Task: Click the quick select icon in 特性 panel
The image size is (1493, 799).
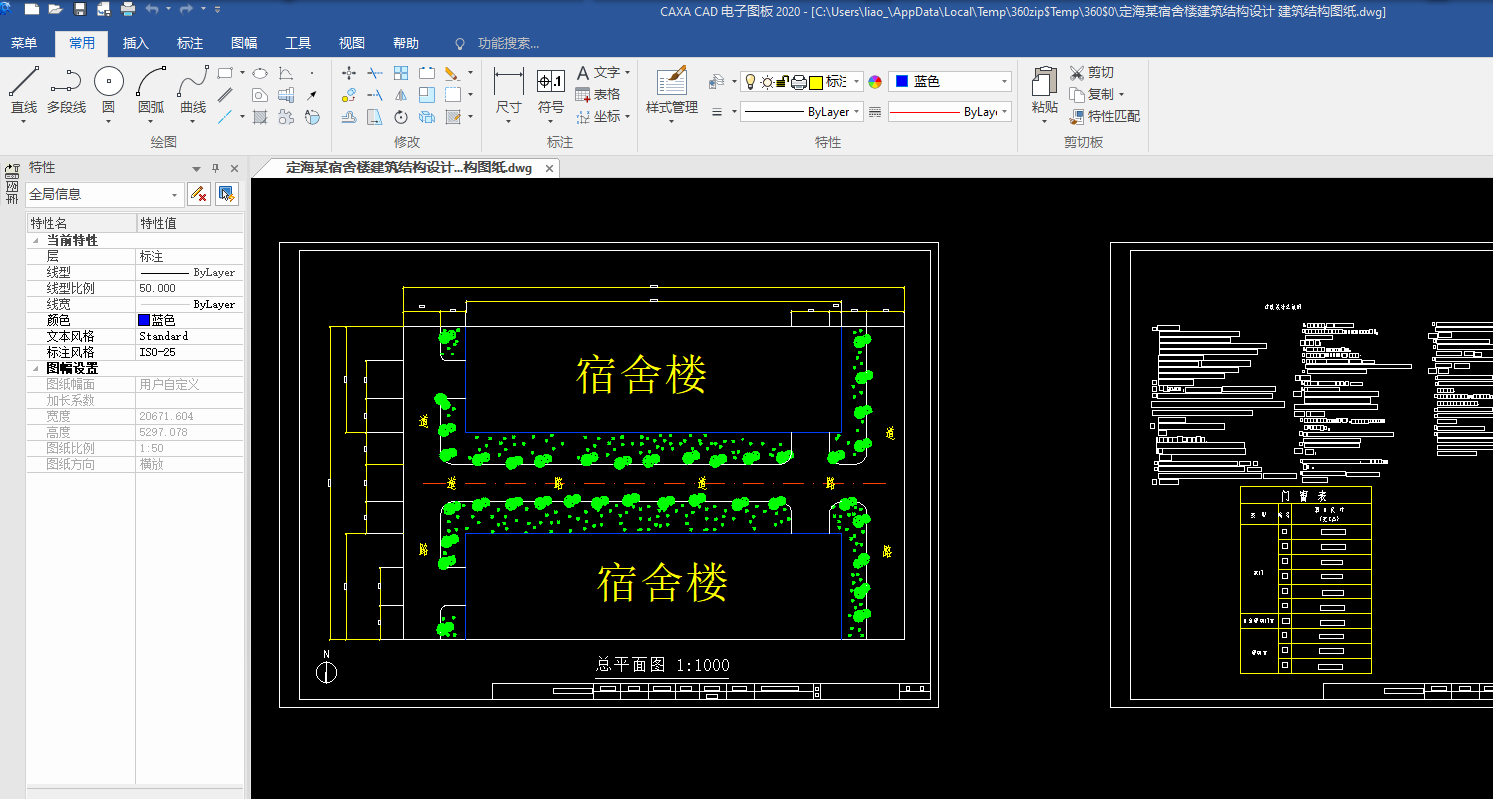Action: pos(227,194)
